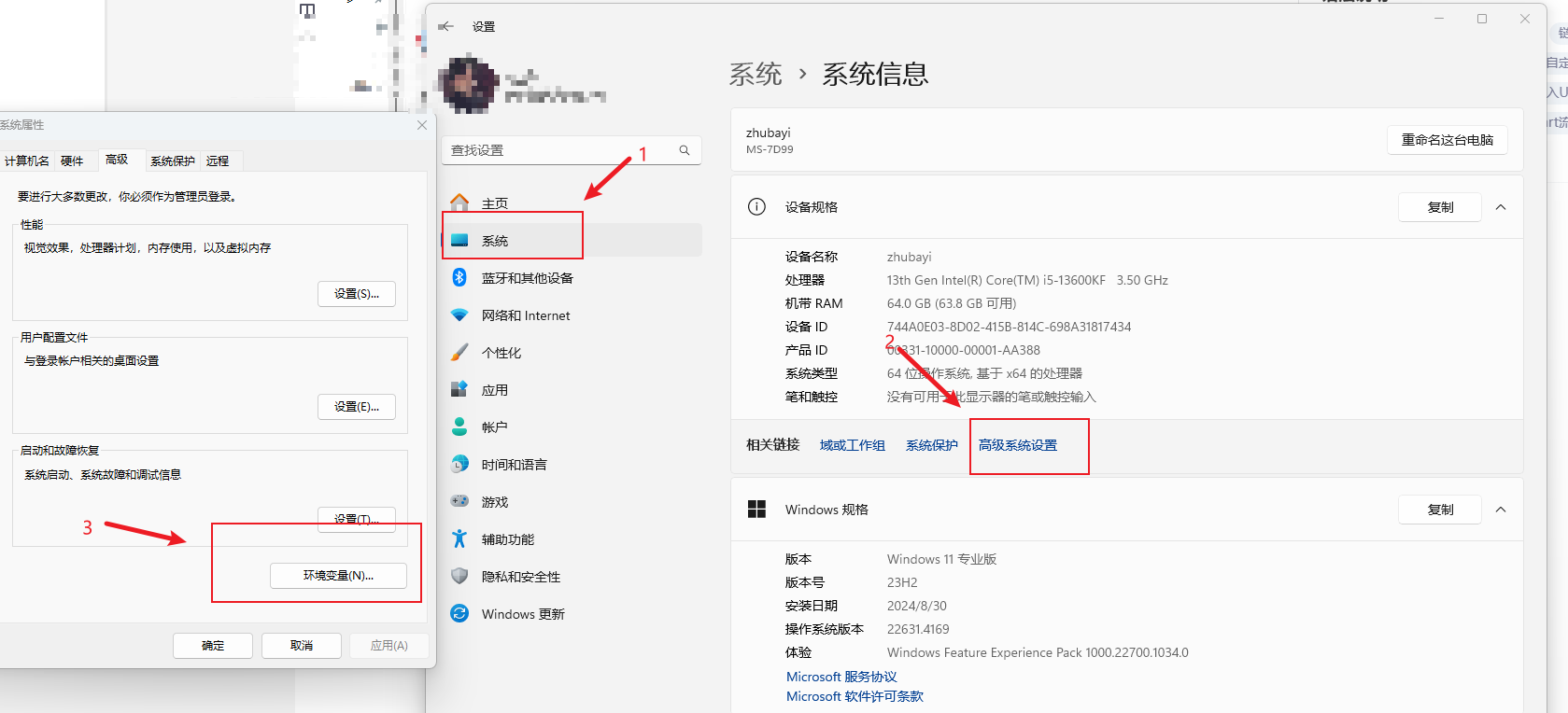Open 蓝牙和其他设备 settings page
The image size is (1568, 713).
coord(572,278)
